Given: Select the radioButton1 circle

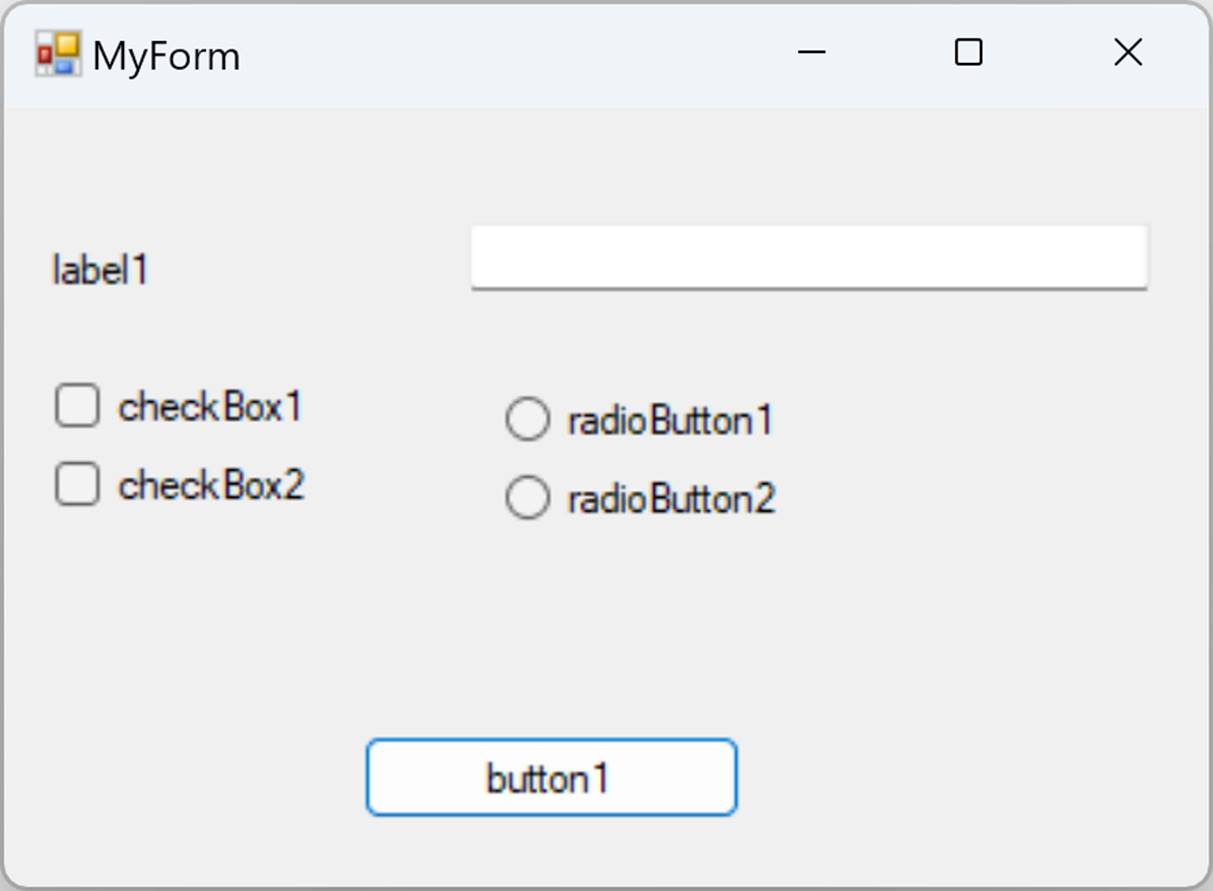Looking at the screenshot, I should (527, 419).
